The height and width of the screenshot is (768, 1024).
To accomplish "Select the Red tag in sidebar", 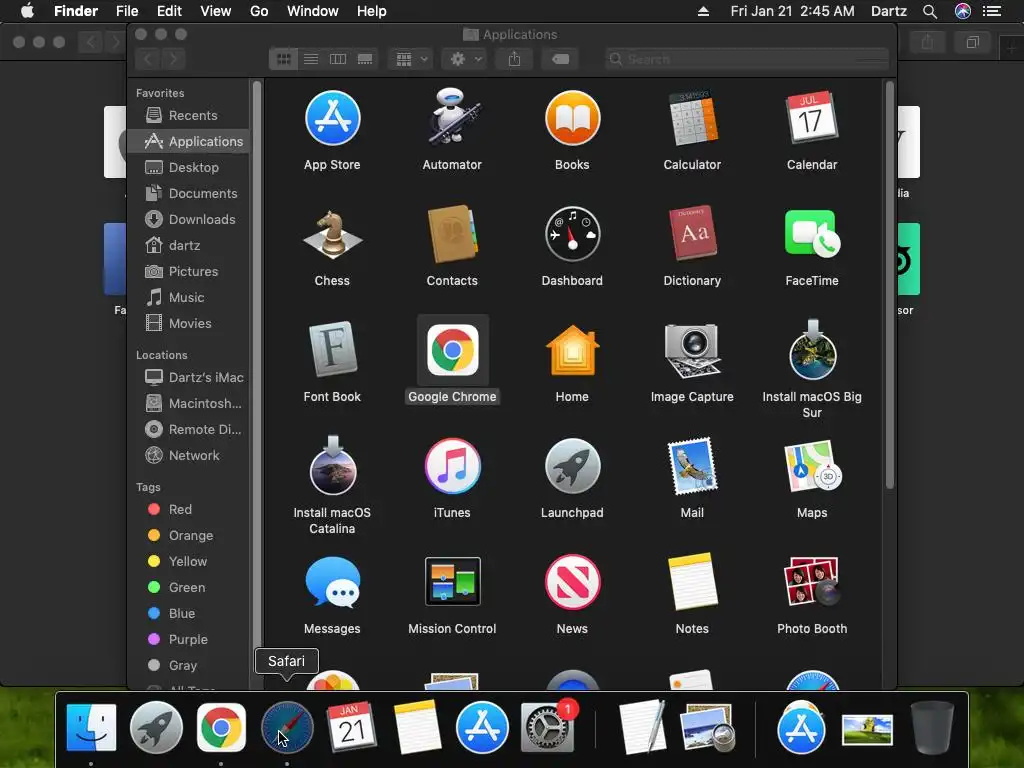I will (x=188, y=509).
